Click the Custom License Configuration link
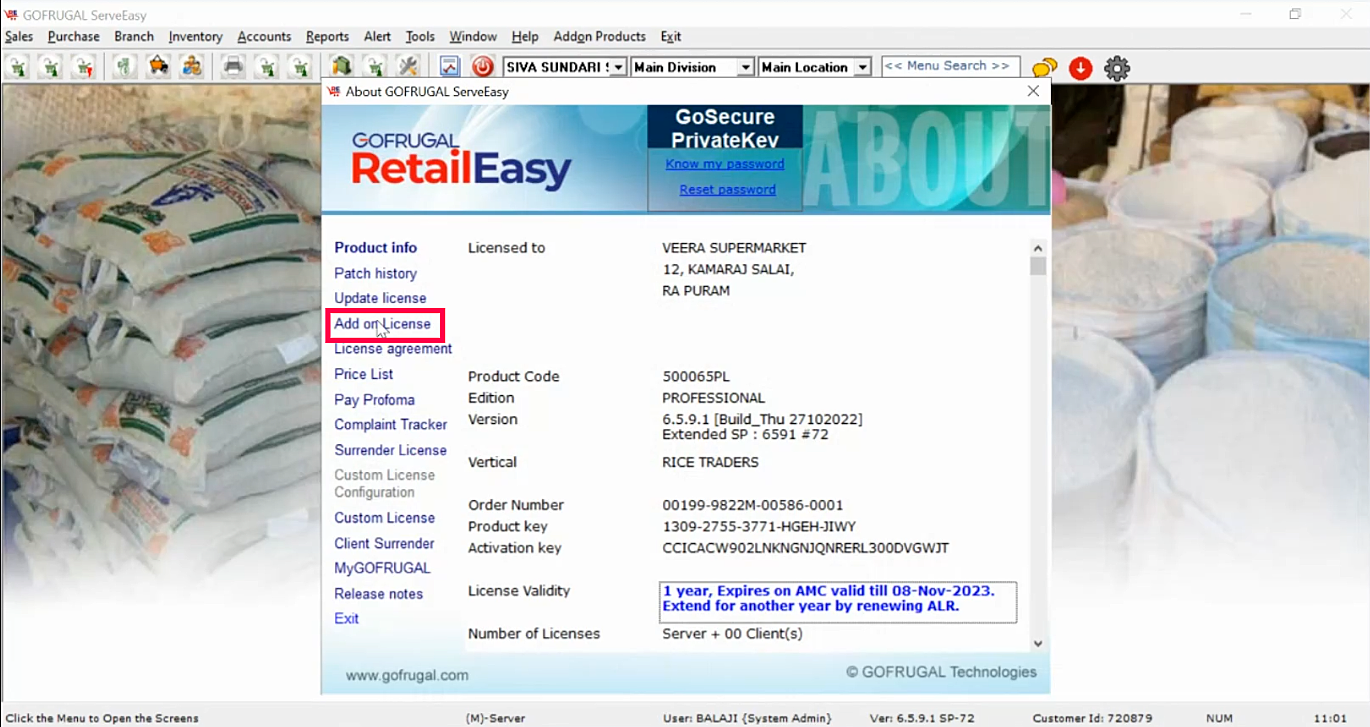 [384, 483]
